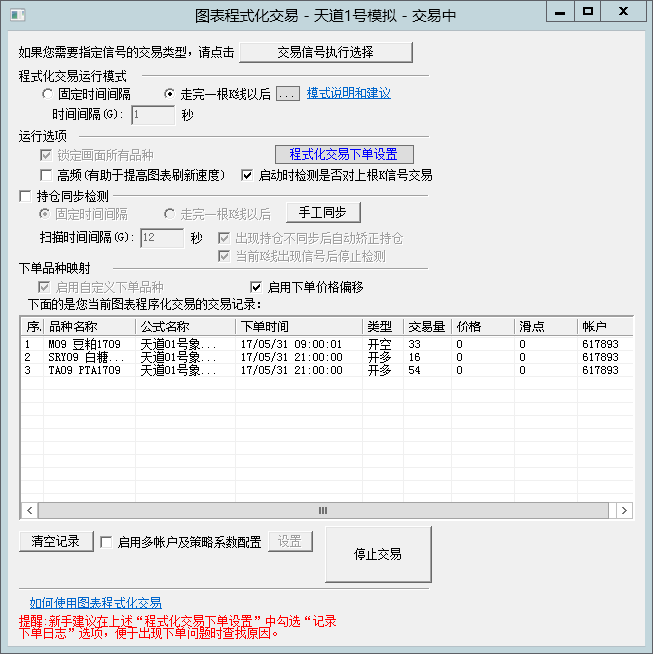Click the 时间间隔(G) seconds input field

(153, 115)
